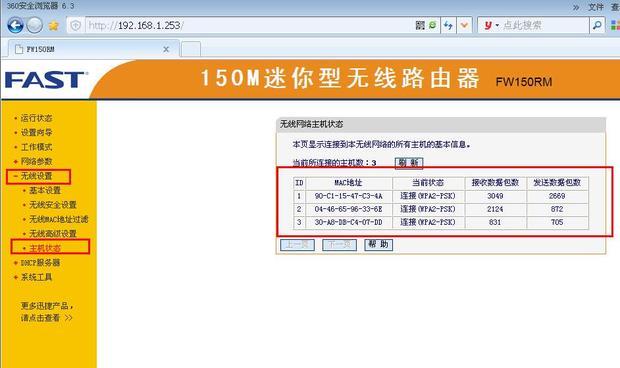Click the 接收数据包数 column header
The width and height of the screenshot is (620, 368).
point(495,183)
